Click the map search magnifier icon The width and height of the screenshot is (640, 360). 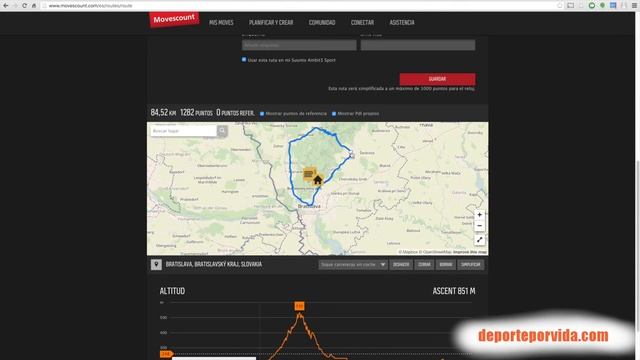click(x=222, y=131)
